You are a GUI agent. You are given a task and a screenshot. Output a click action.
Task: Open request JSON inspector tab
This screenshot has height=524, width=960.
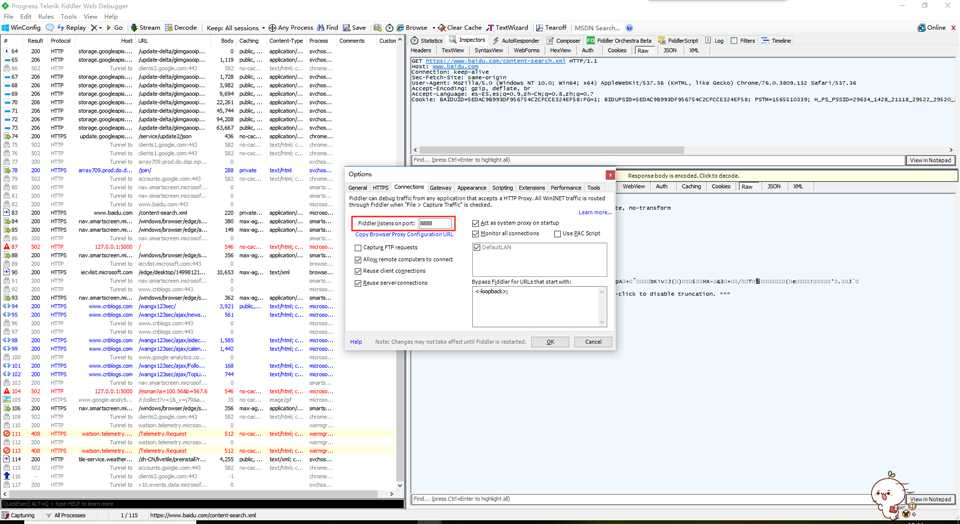click(670, 50)
